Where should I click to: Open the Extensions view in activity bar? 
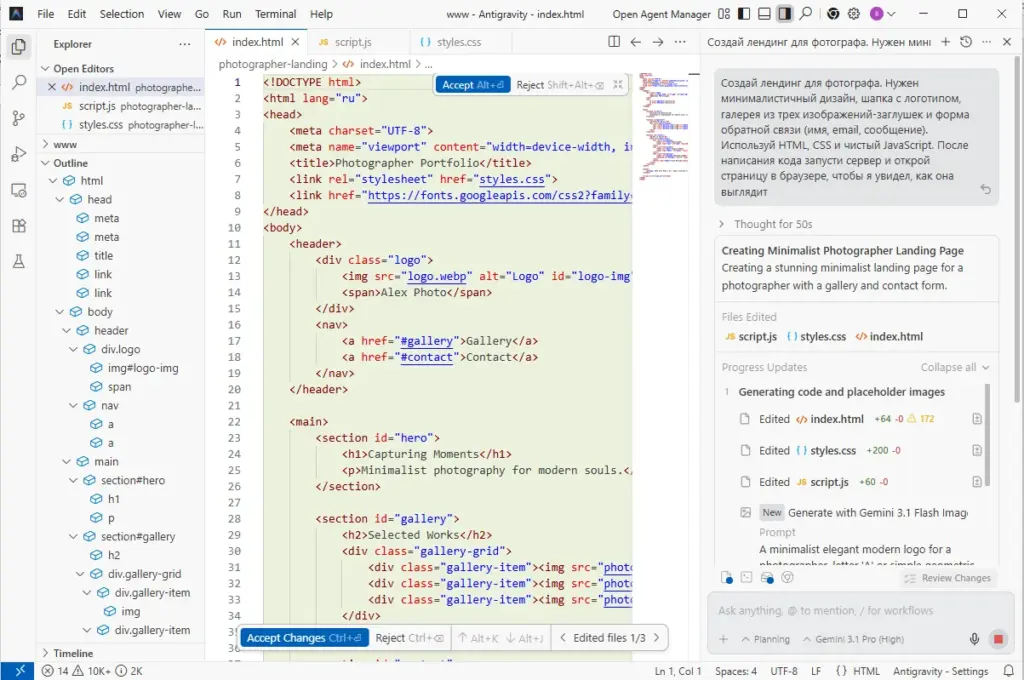18,226
